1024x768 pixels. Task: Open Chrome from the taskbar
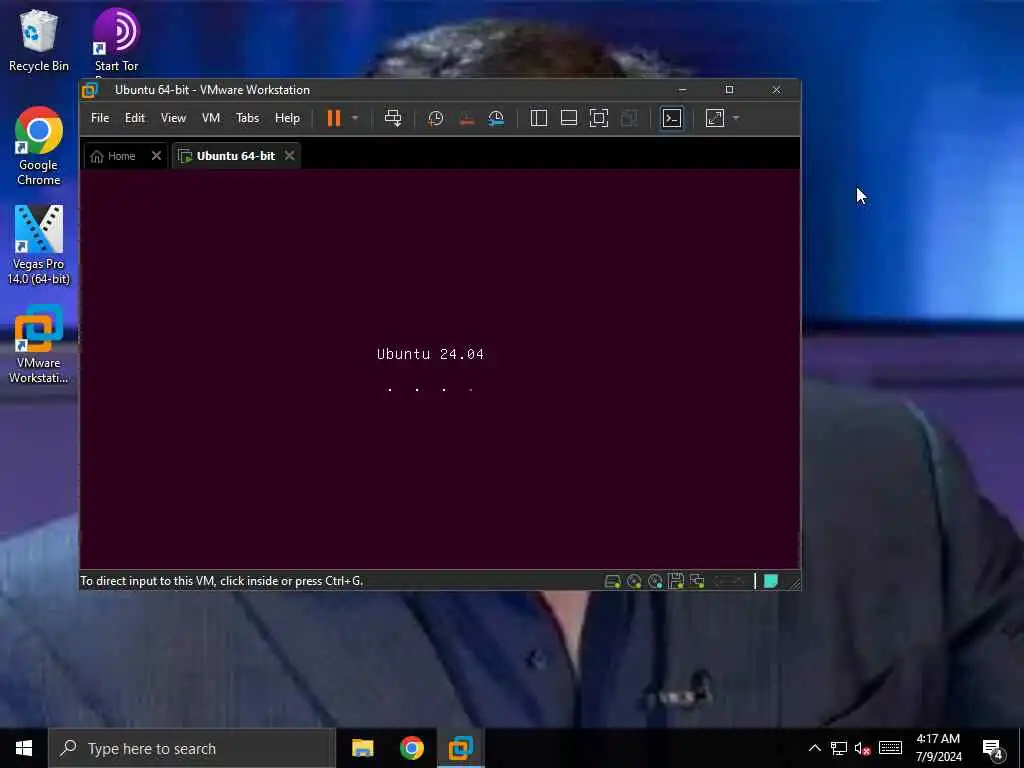click(x=412, y=748)
